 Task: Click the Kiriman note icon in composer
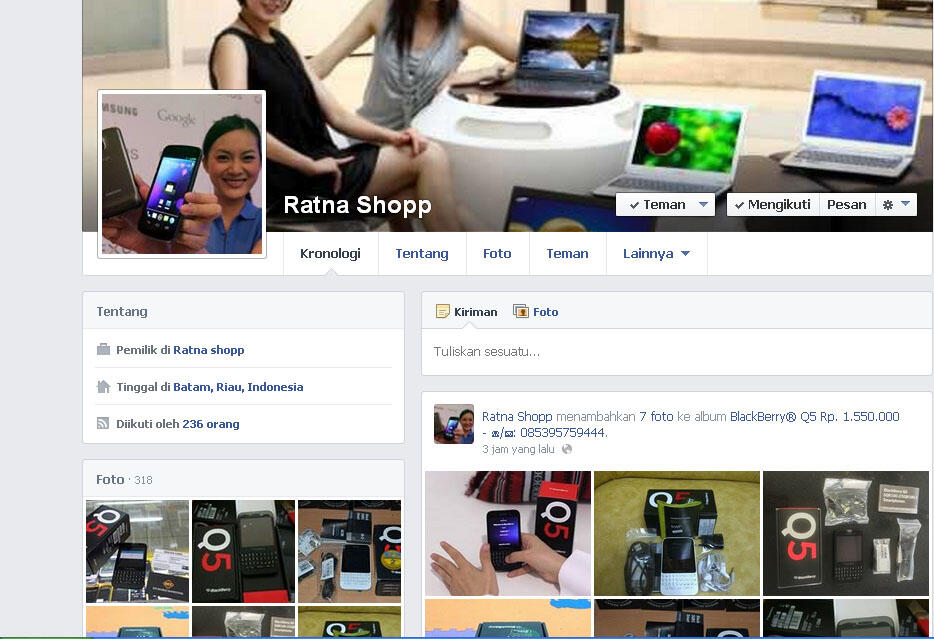[x=443, y=311]
